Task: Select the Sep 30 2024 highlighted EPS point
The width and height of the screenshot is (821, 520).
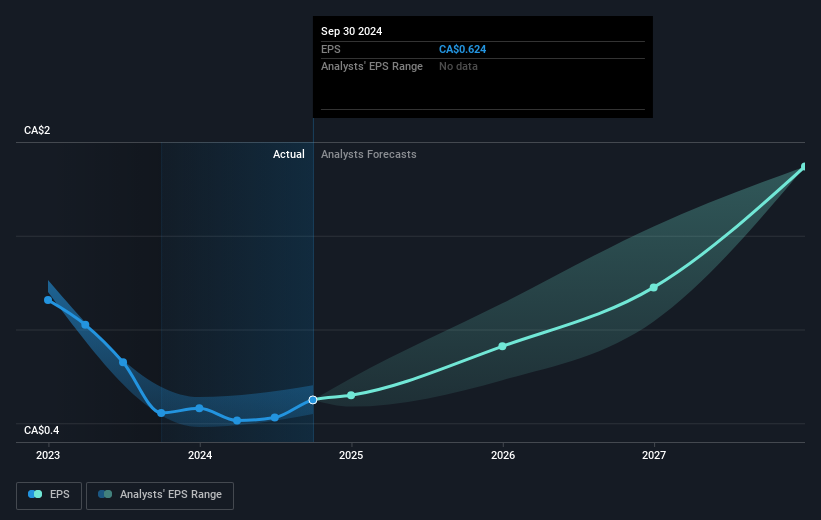Action: (x=313, y=400)
